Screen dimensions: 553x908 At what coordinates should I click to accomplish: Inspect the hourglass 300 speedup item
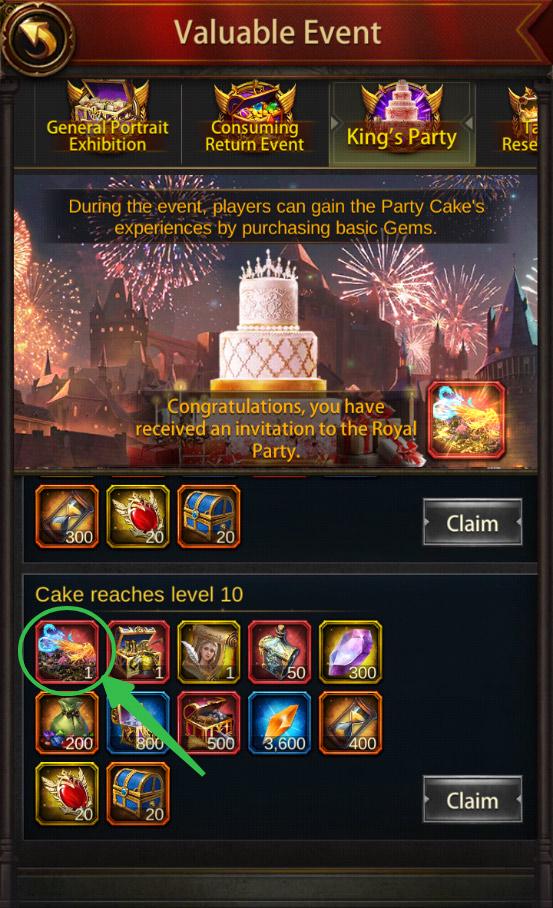point(67,517)
